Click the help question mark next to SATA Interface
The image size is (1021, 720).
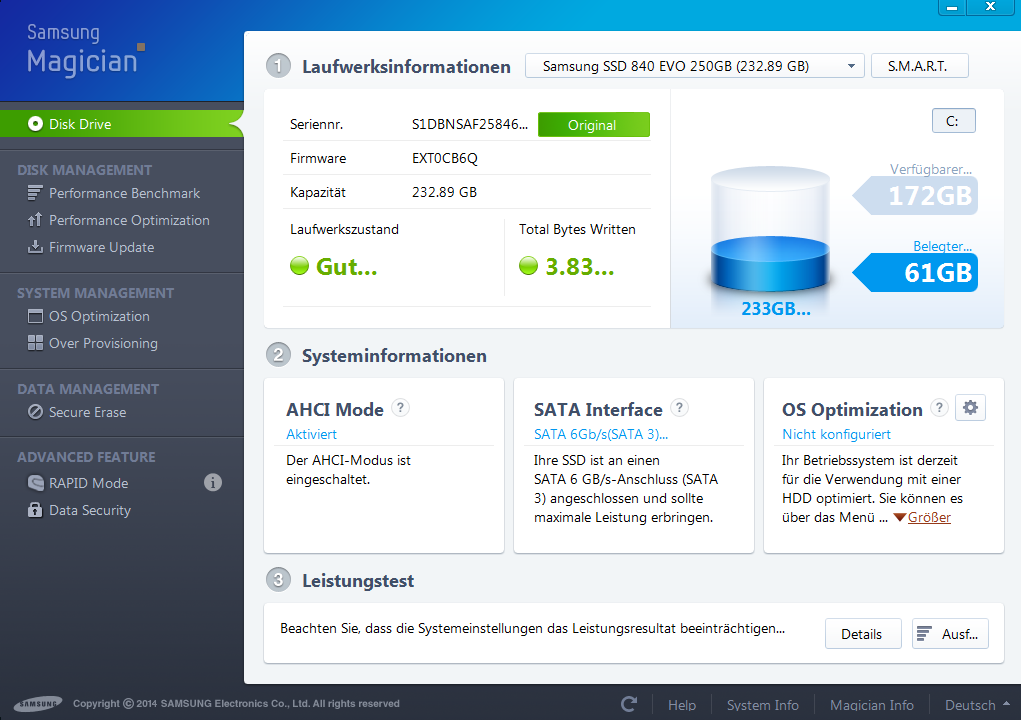pyautogui.click(x=679, y=408)
